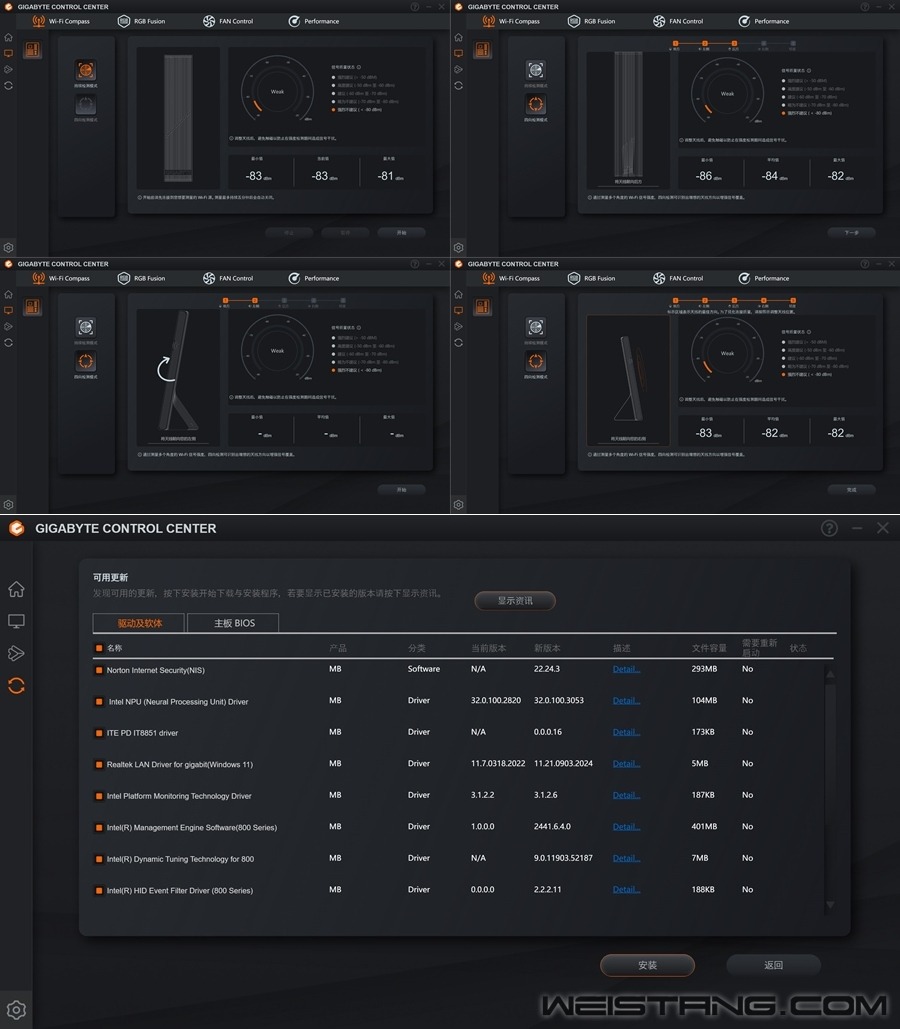Click motherboard device icon in the -86 dBm window
This screenshot has height=1029, width=900.
(482, 50)
